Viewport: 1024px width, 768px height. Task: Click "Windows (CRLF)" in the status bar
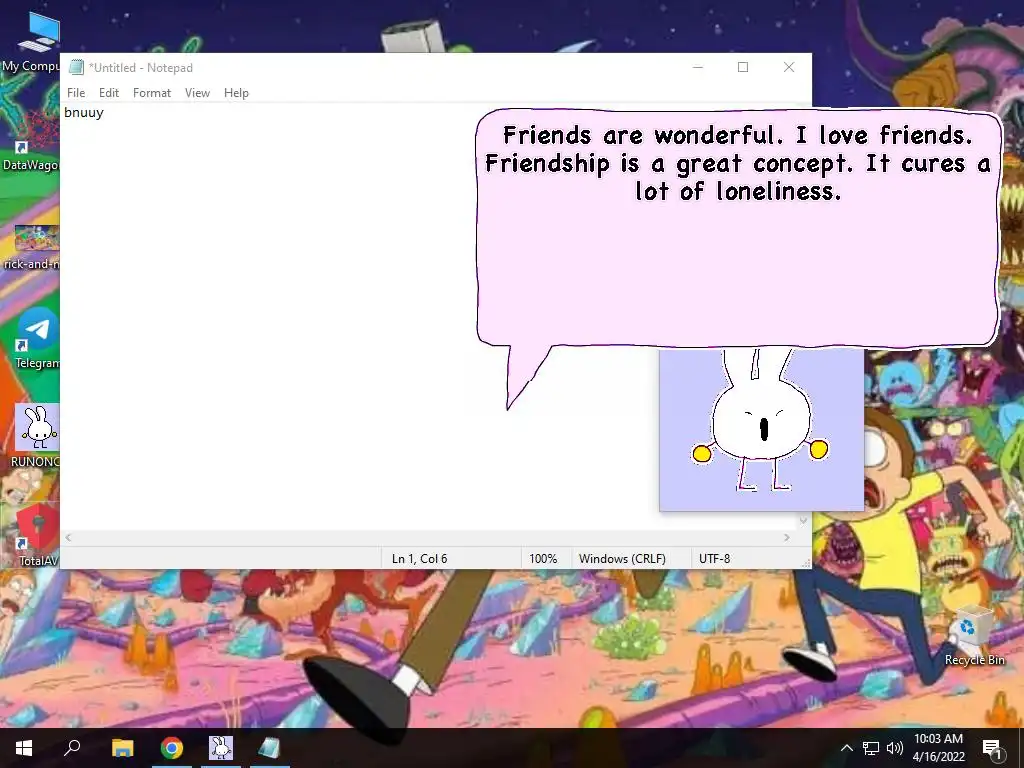click(x=622, y=559)
